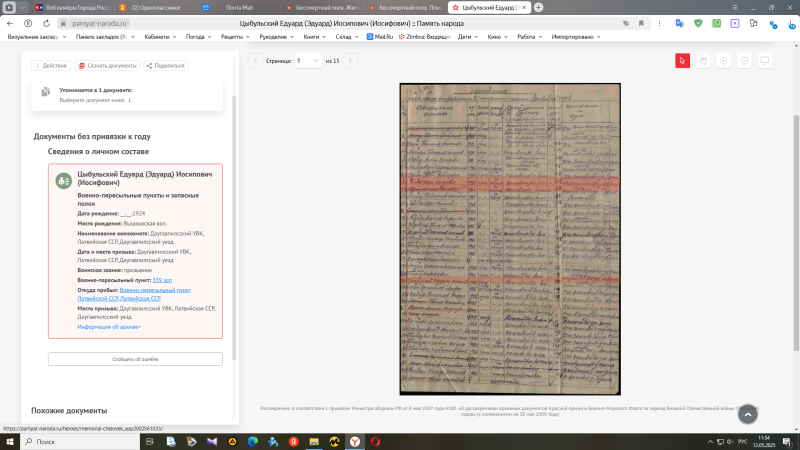800x450 pixels.
Task: Switch to the Почта Mail browser tab
Action: click(239, 7)
